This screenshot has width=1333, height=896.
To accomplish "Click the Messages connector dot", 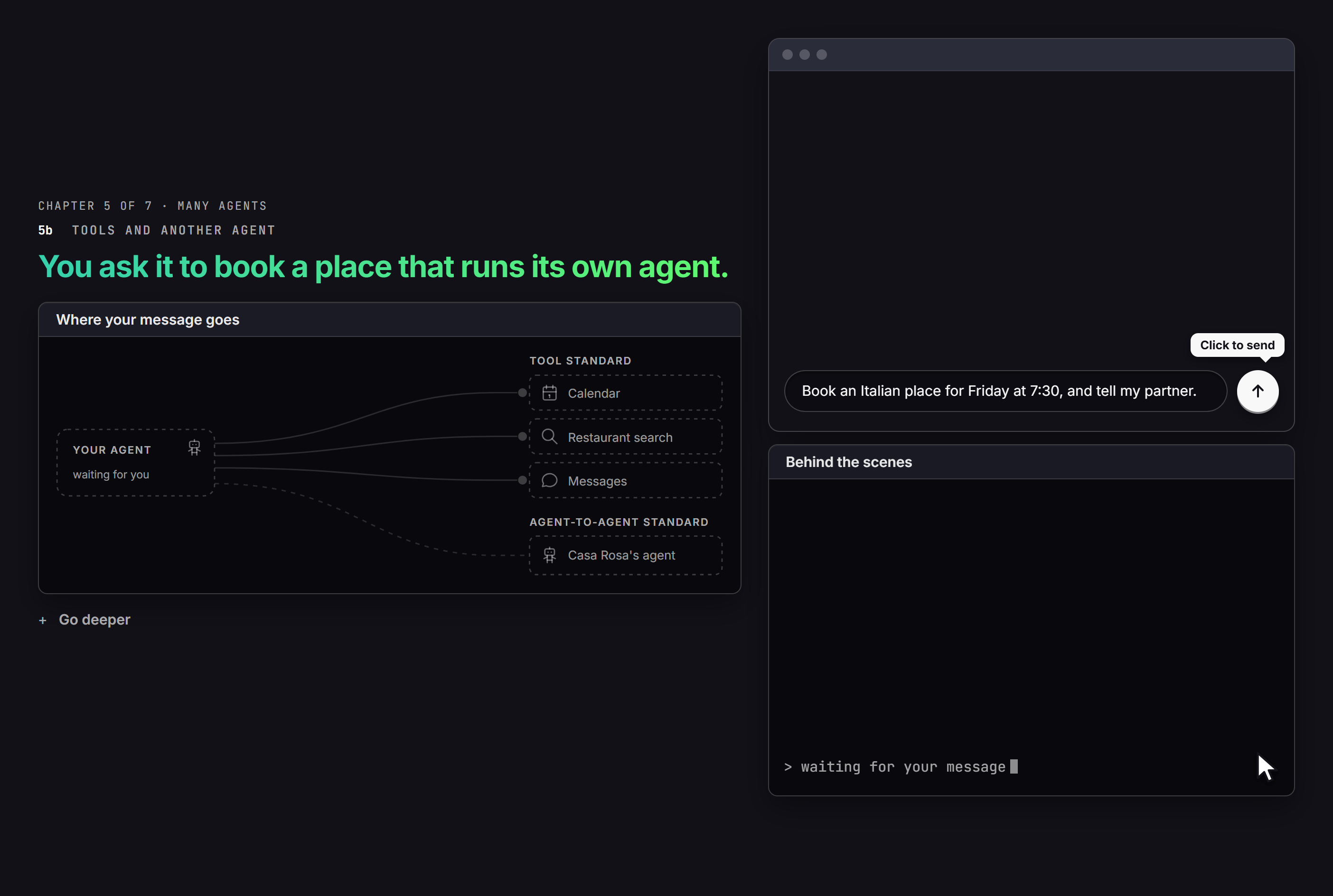I will (522, 481).
